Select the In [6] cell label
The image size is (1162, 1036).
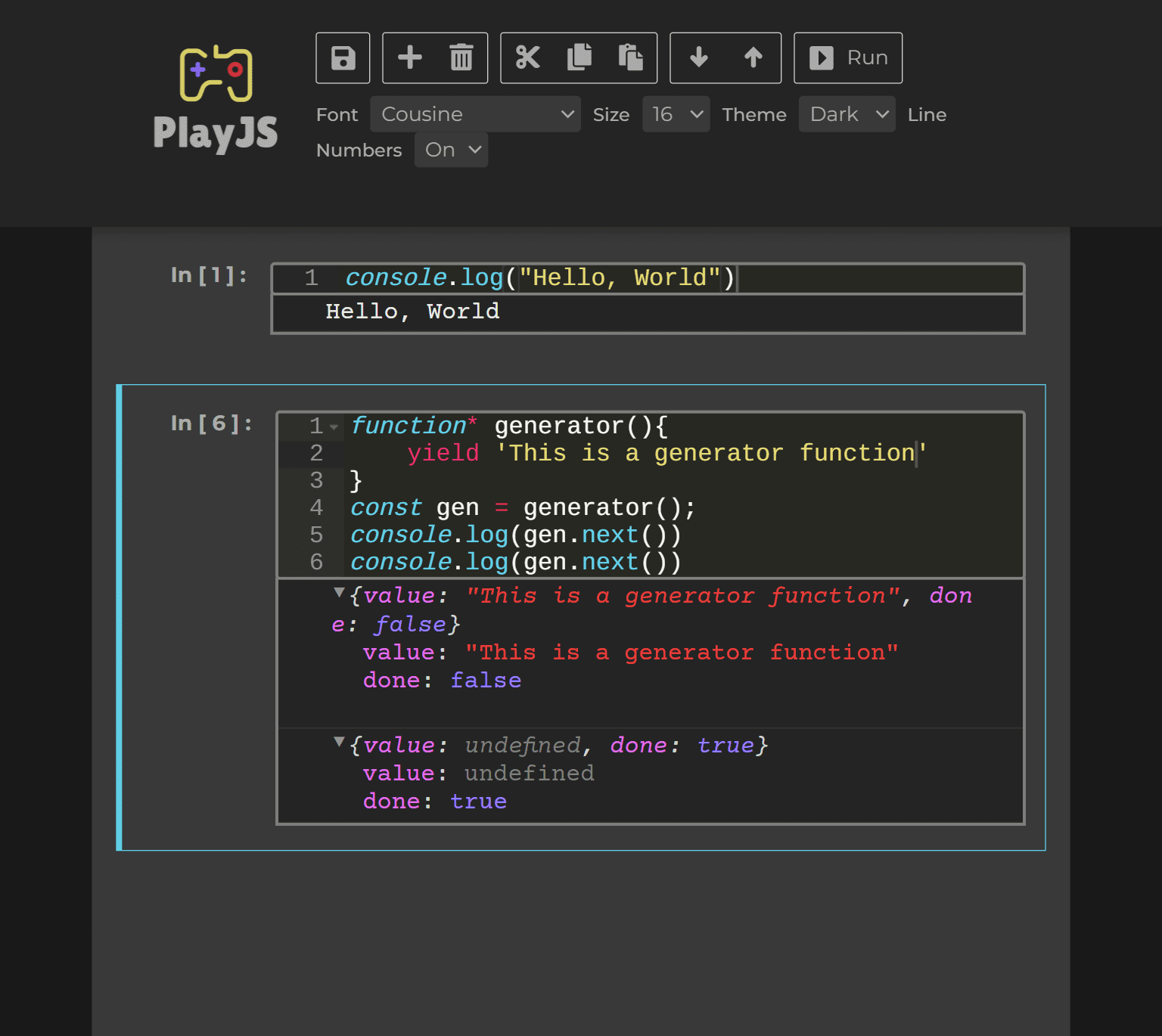tap(211, 423)
